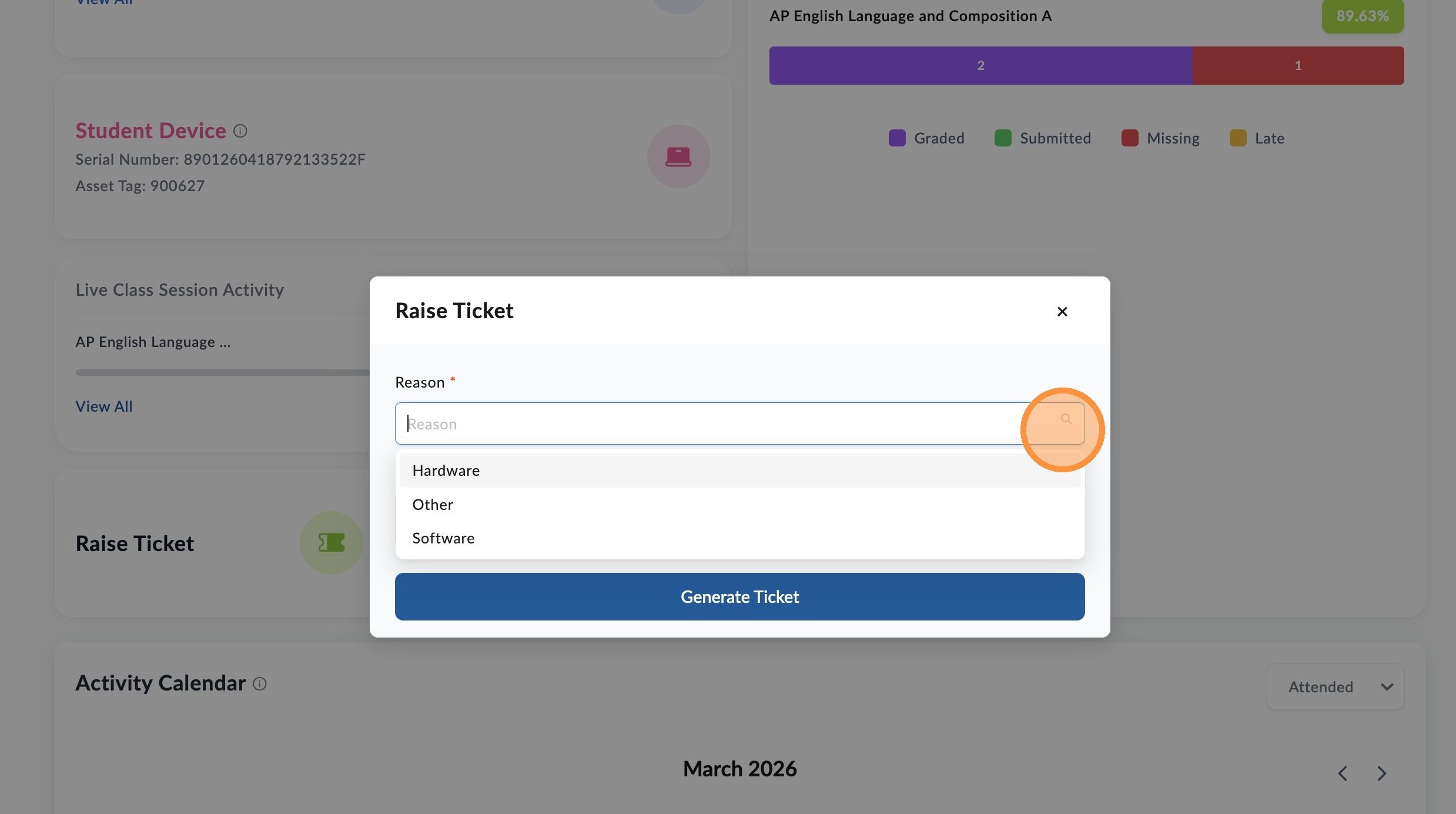1456x814 pixels.
Task: Click the Activity Calendar info icon
Action: coord(259,683)
